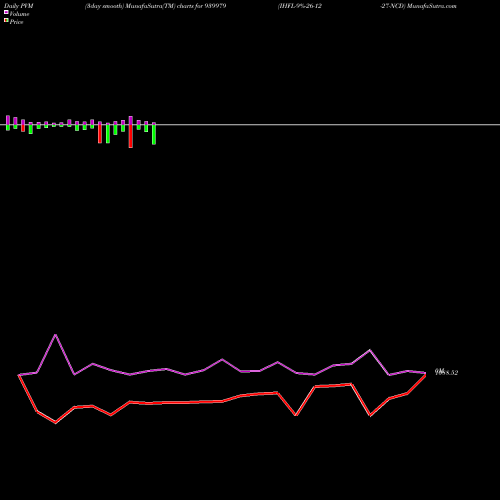Click the last green bar in the histogram

[x=154, y=134]
